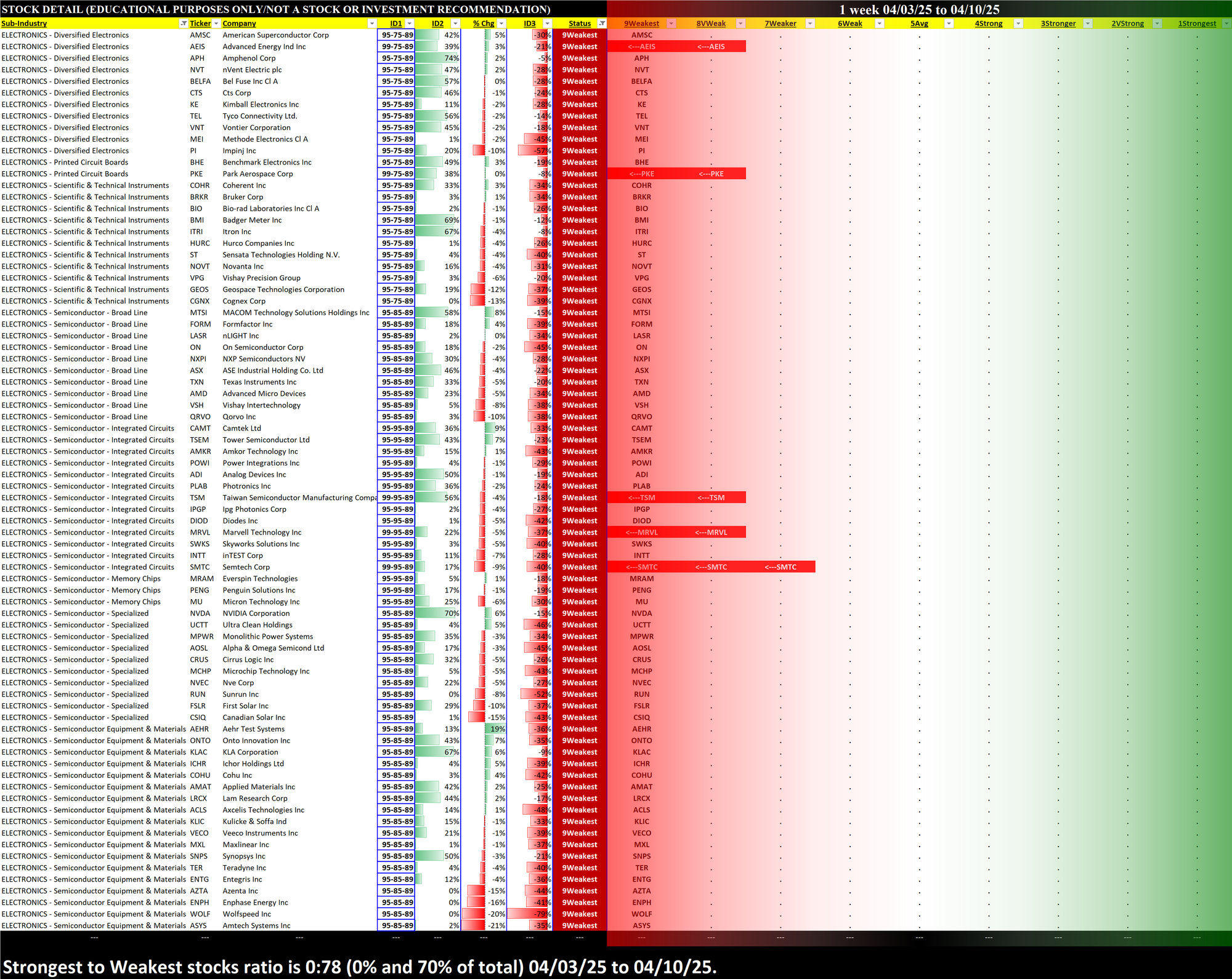Screen dimensions: 1232x979
Task: Select the 6Weak column header
Action: coord(850,23)
